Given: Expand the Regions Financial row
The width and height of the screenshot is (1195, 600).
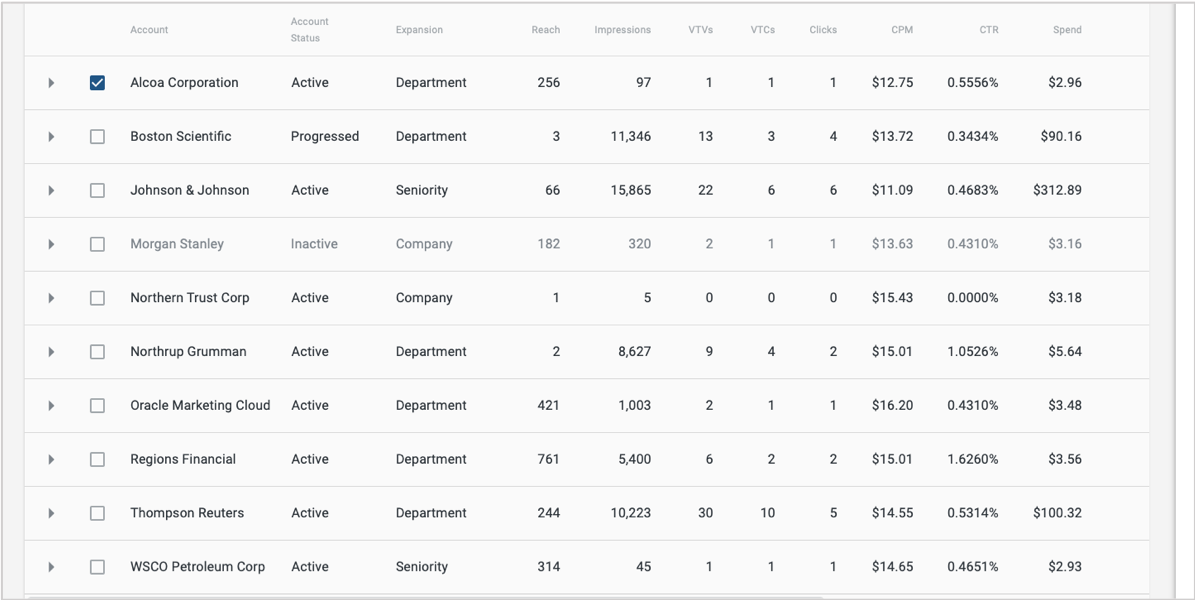Looking at the screenshot, I should coord(51,459).
